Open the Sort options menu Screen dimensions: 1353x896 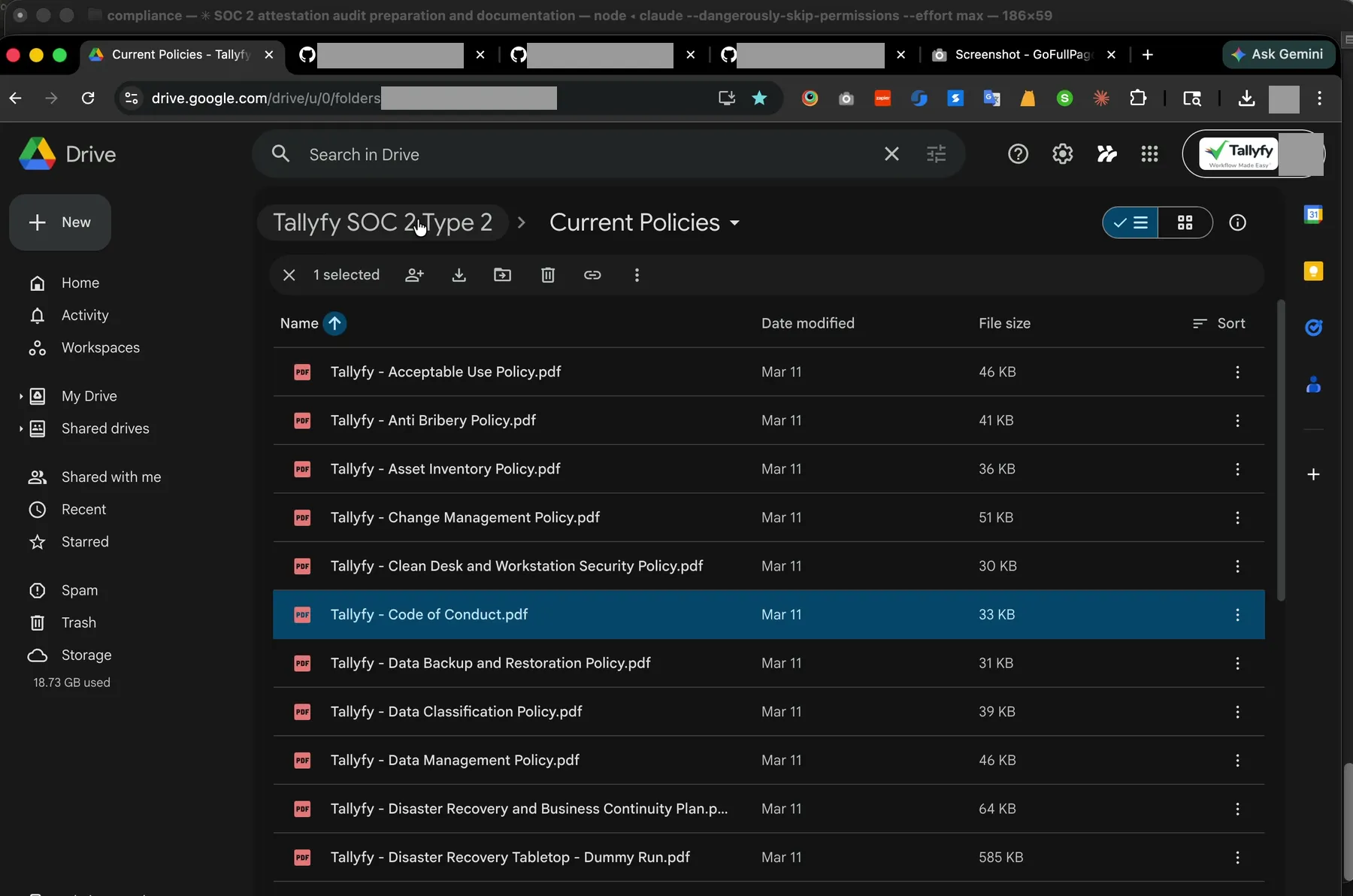tap(1219, 323)
